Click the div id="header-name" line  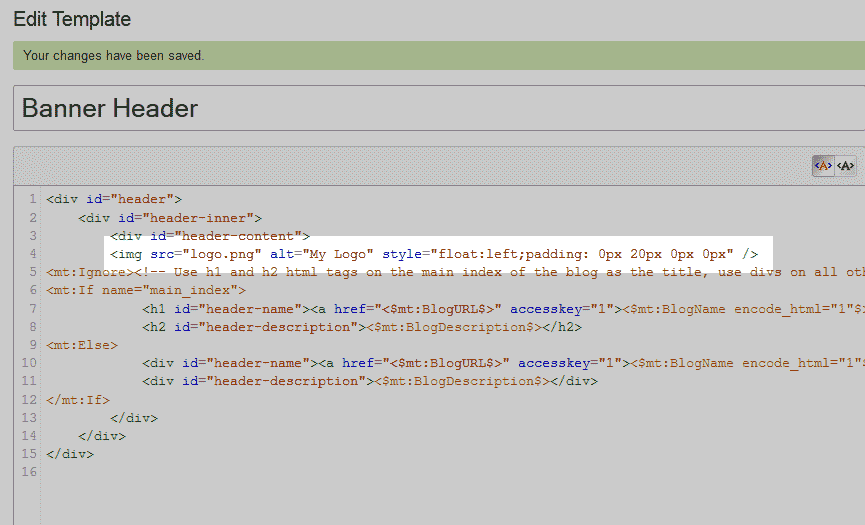[x=504, y=363]
